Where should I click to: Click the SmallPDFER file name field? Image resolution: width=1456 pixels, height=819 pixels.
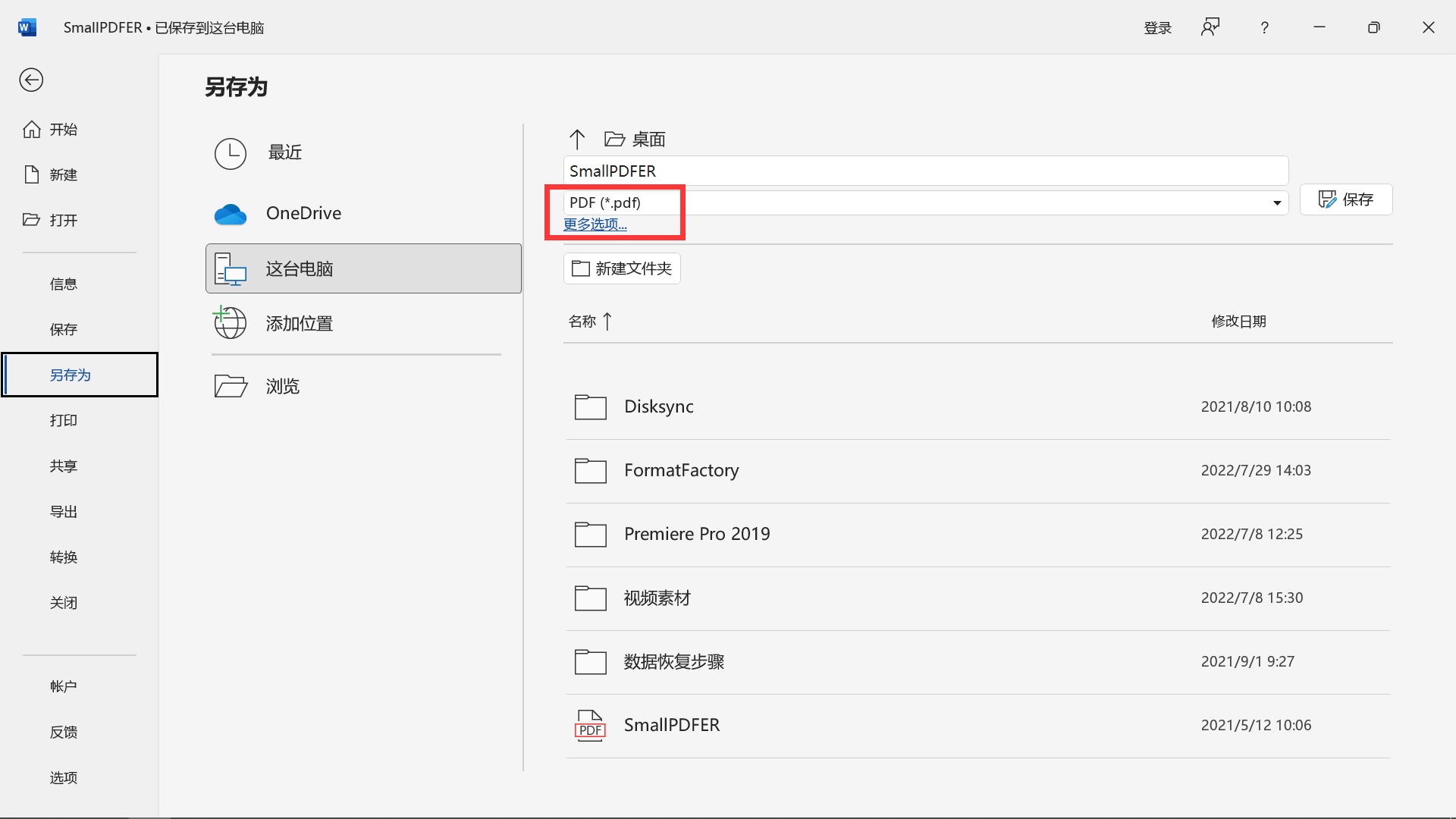(925, 171)
